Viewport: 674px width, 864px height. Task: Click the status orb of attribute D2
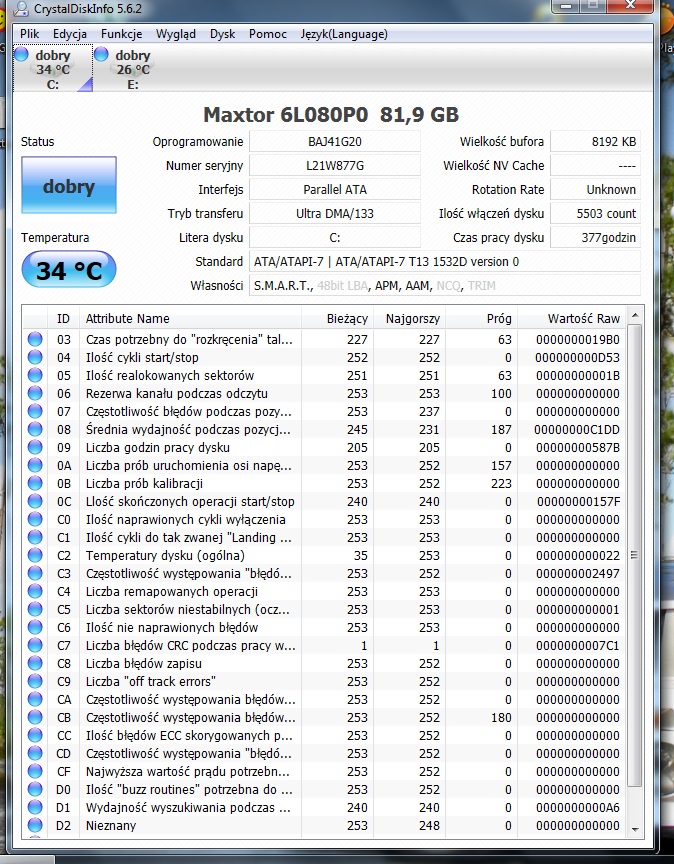pyautogui.click(x=35, y=825)
